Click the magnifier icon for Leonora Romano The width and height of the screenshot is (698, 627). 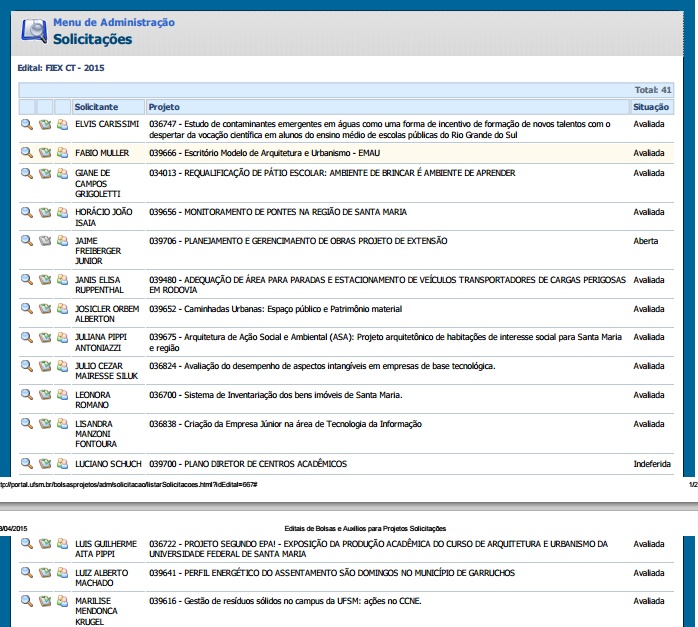point(27,396)
